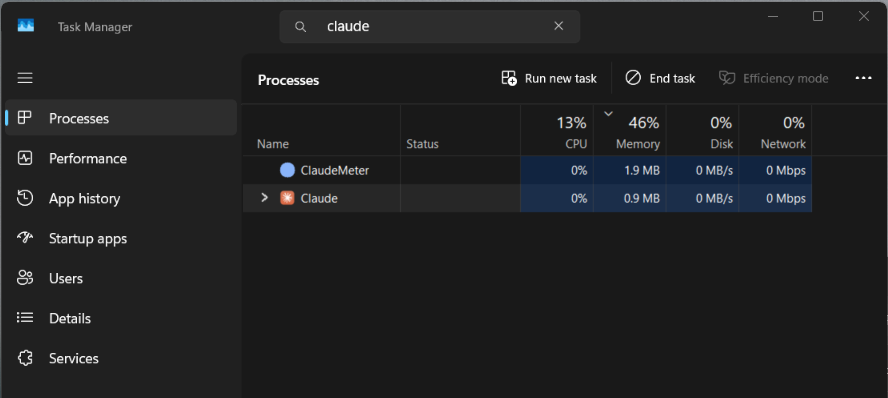Expand the Claude process group
The height and width of the screenshot is (398, 888).
click(264, 198)
